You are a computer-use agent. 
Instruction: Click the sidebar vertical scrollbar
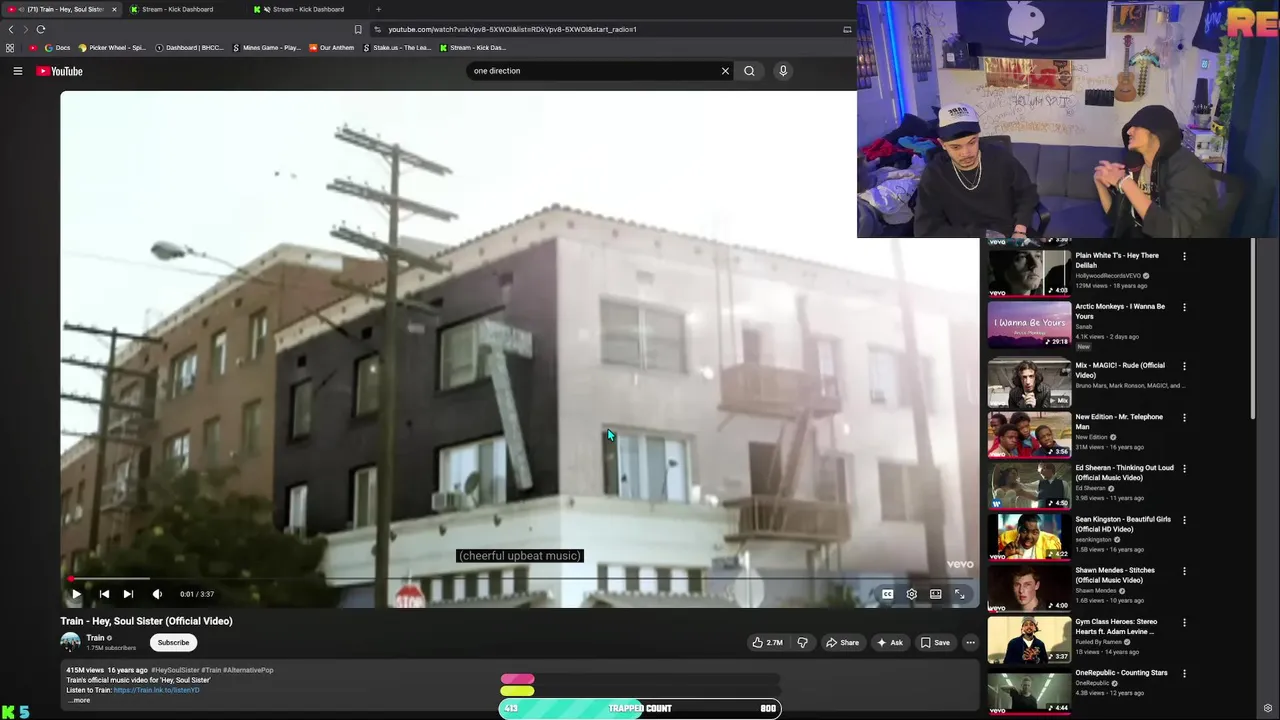pyautogui.click(x=1252, y=330)
